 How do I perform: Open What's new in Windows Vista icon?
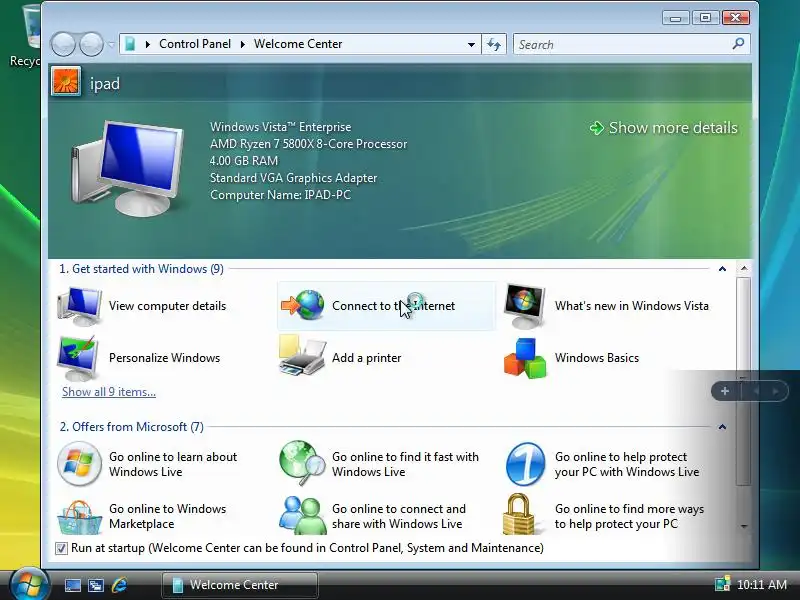(x=524, y=306)
